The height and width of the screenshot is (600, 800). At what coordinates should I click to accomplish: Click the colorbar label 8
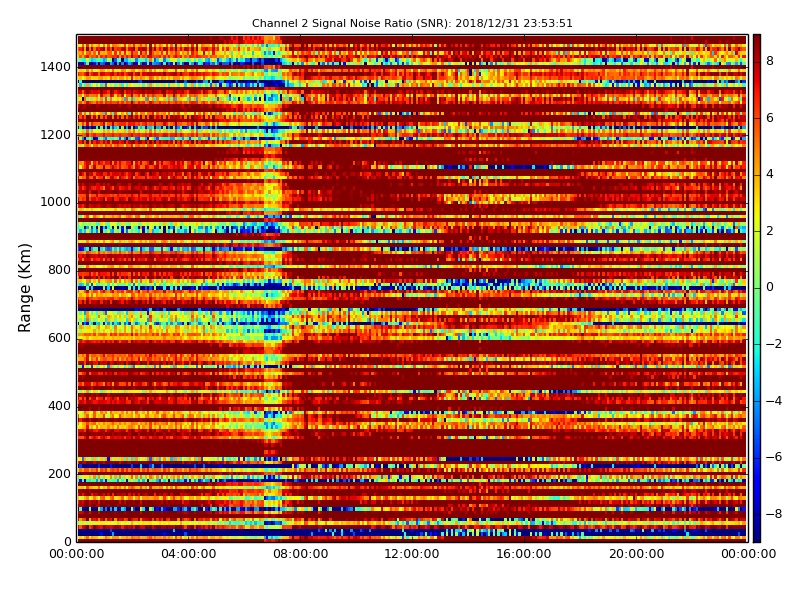point(770,61)
